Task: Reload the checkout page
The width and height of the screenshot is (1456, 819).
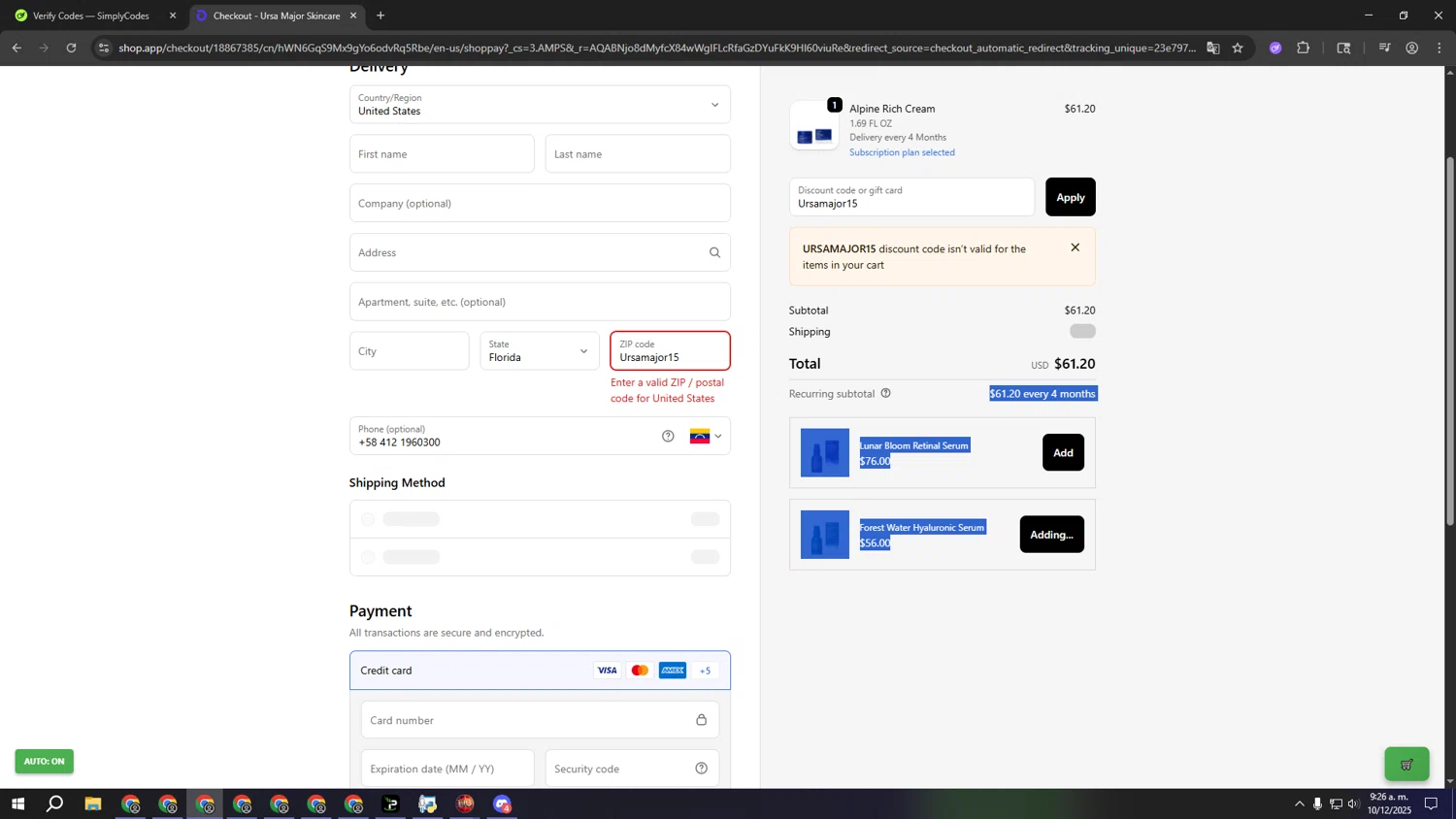Action: click(71, 48)
